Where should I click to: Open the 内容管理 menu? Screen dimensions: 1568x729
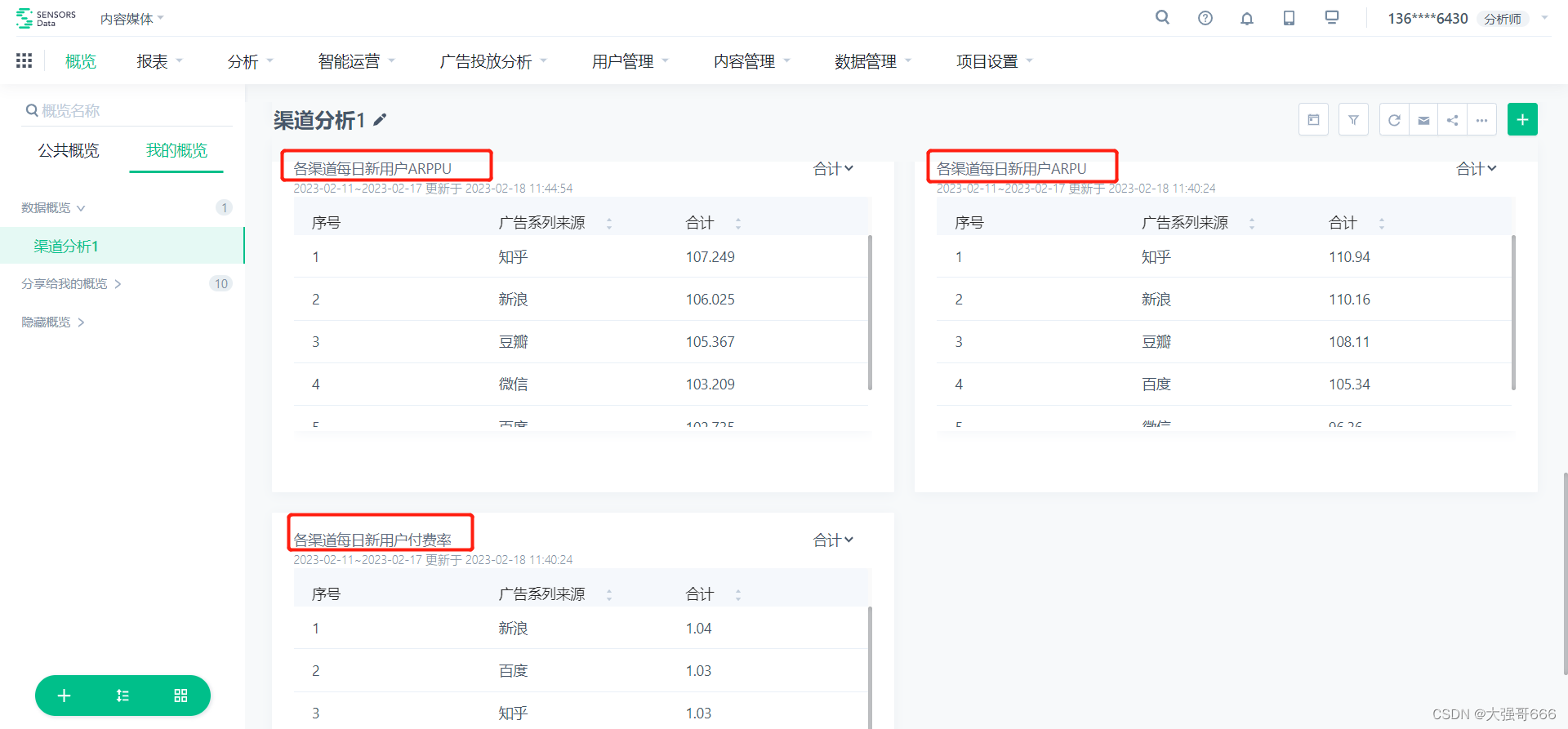(x=751, y=61)
